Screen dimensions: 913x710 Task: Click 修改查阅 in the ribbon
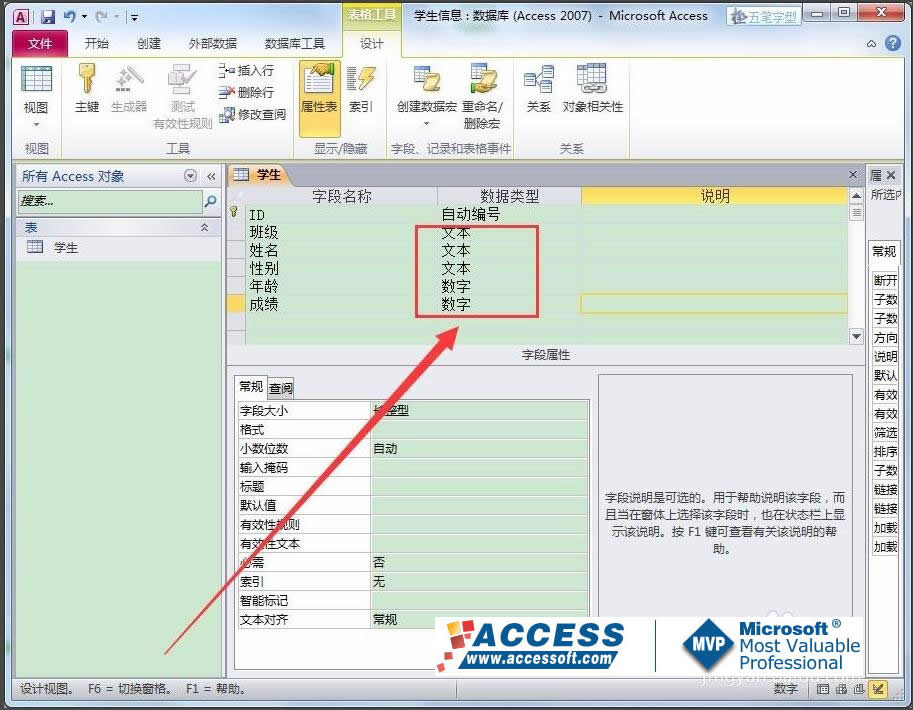pyautogui.click(x=253, y=114)
